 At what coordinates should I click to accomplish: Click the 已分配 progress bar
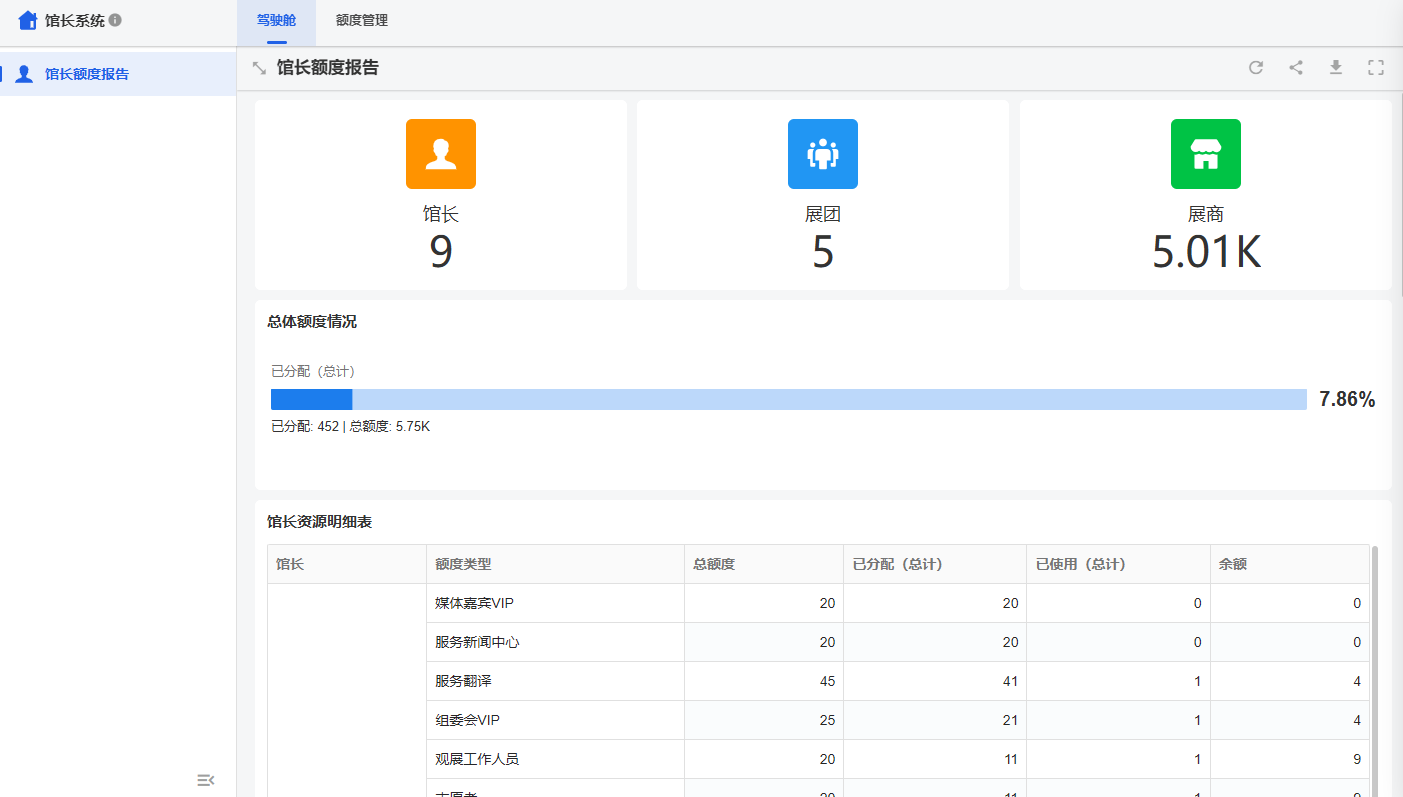click(788, 399)
